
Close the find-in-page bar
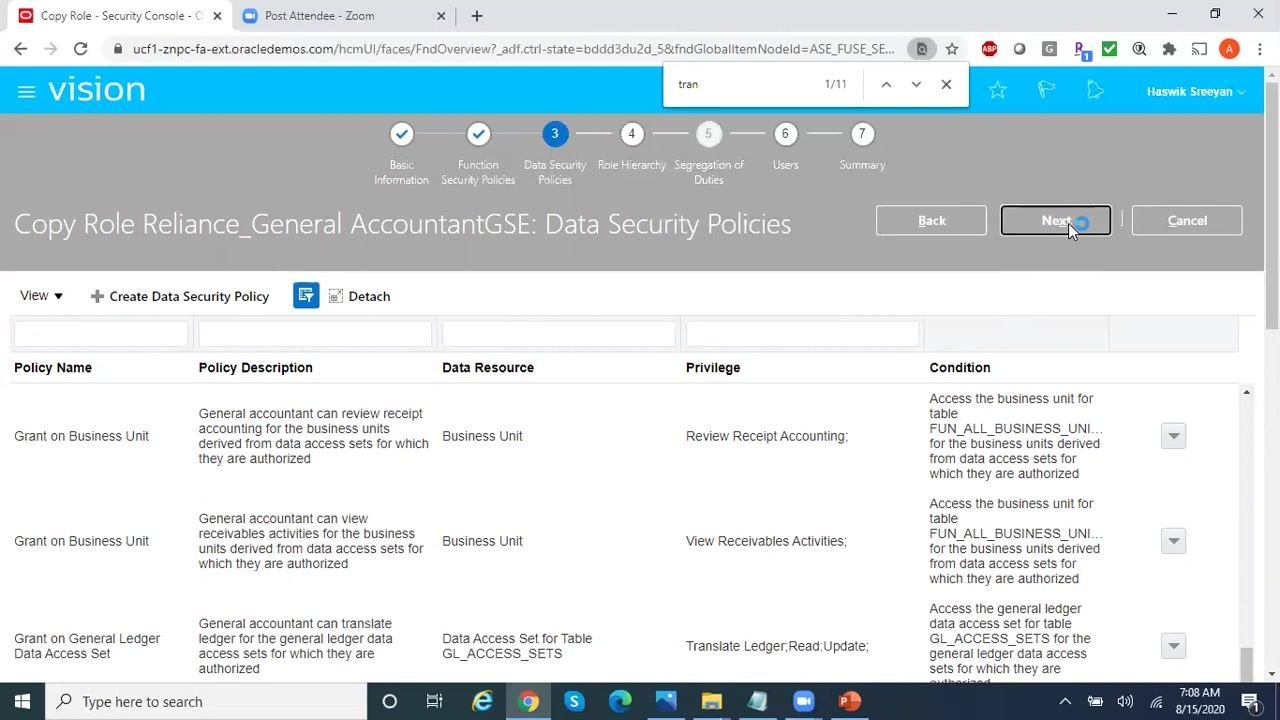tap(946, 84)
